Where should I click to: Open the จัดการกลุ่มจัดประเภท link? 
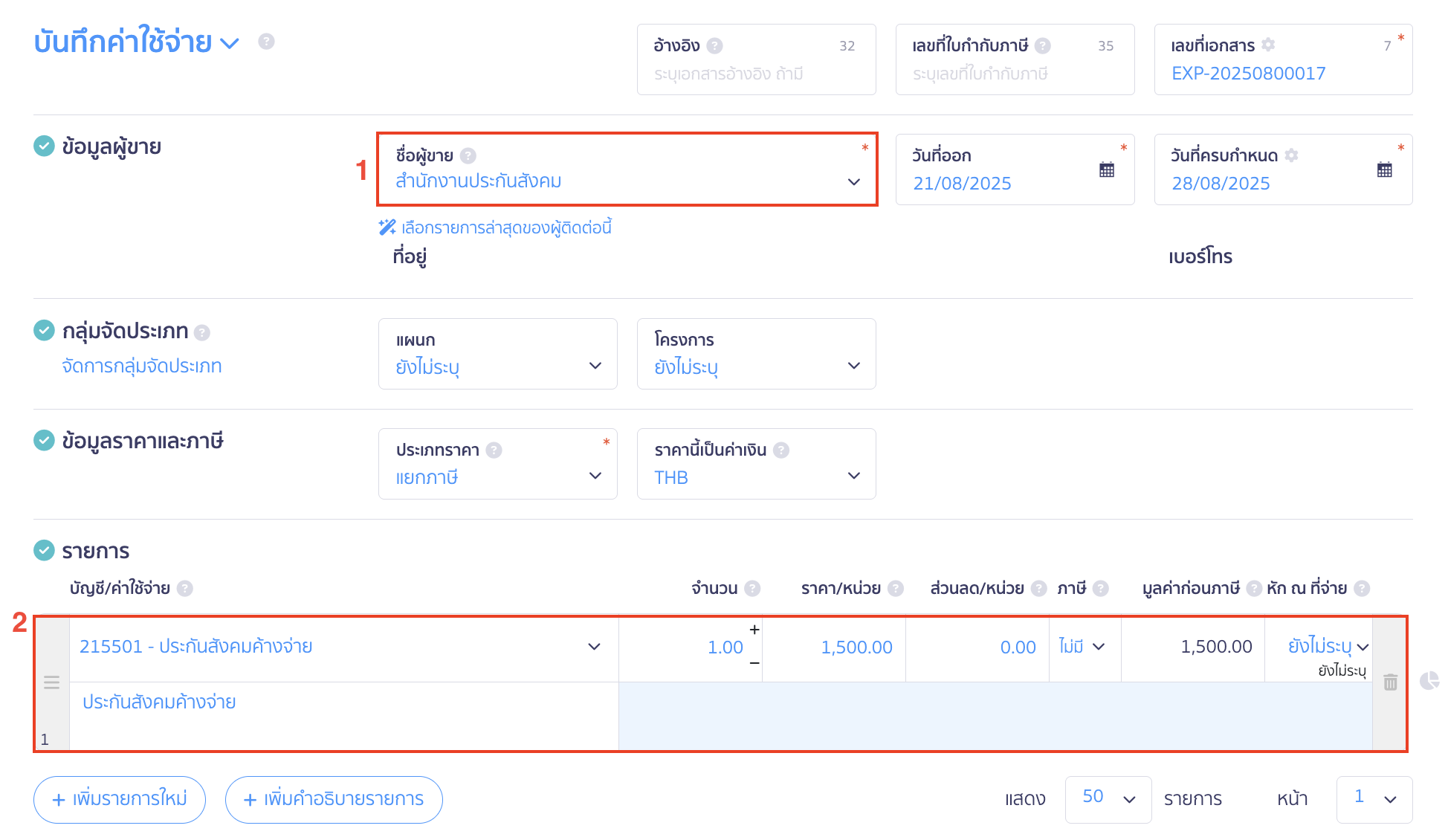pos(142,366)
